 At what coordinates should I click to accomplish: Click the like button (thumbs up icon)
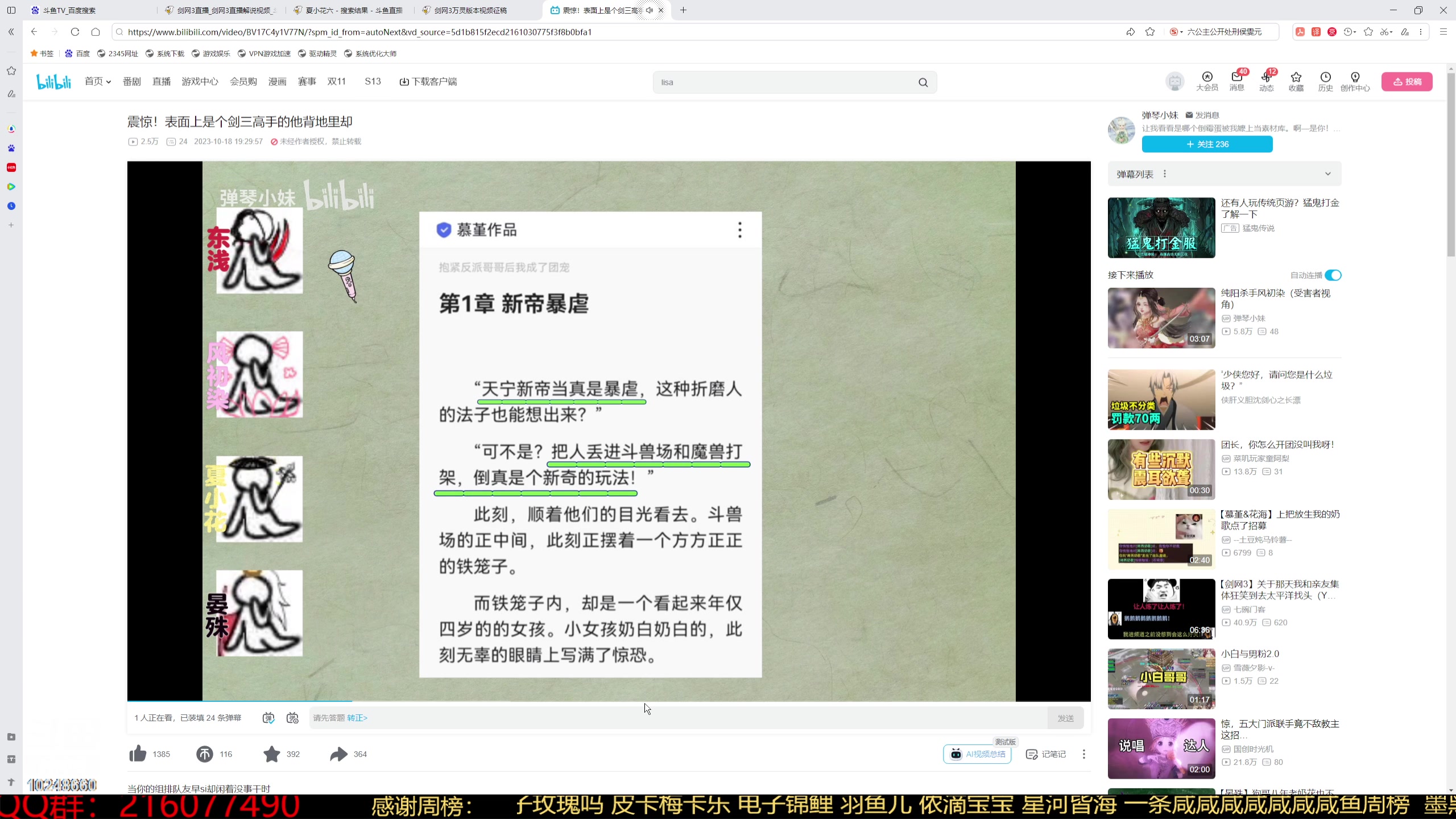138,754
